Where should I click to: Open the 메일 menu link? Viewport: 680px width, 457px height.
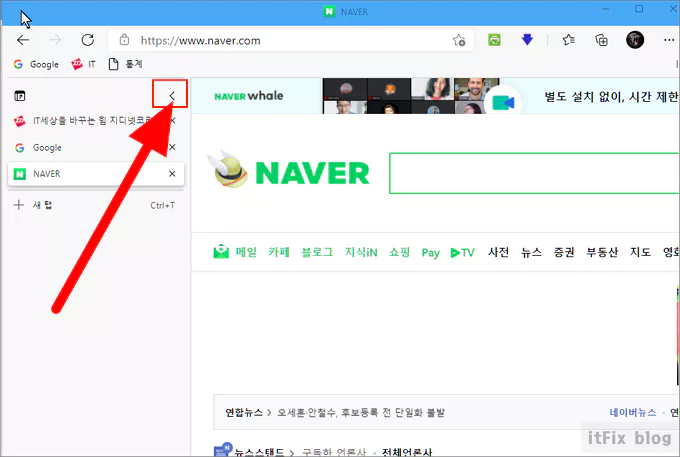coord(246,252)
